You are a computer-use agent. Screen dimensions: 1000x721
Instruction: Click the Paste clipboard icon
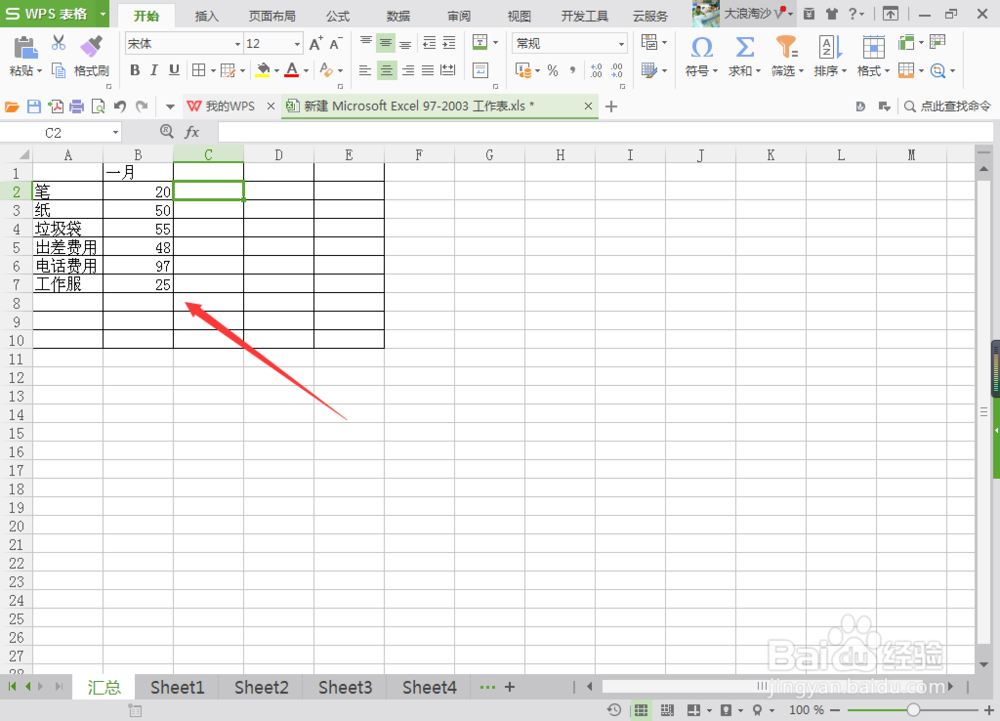[x=24, y=48]
